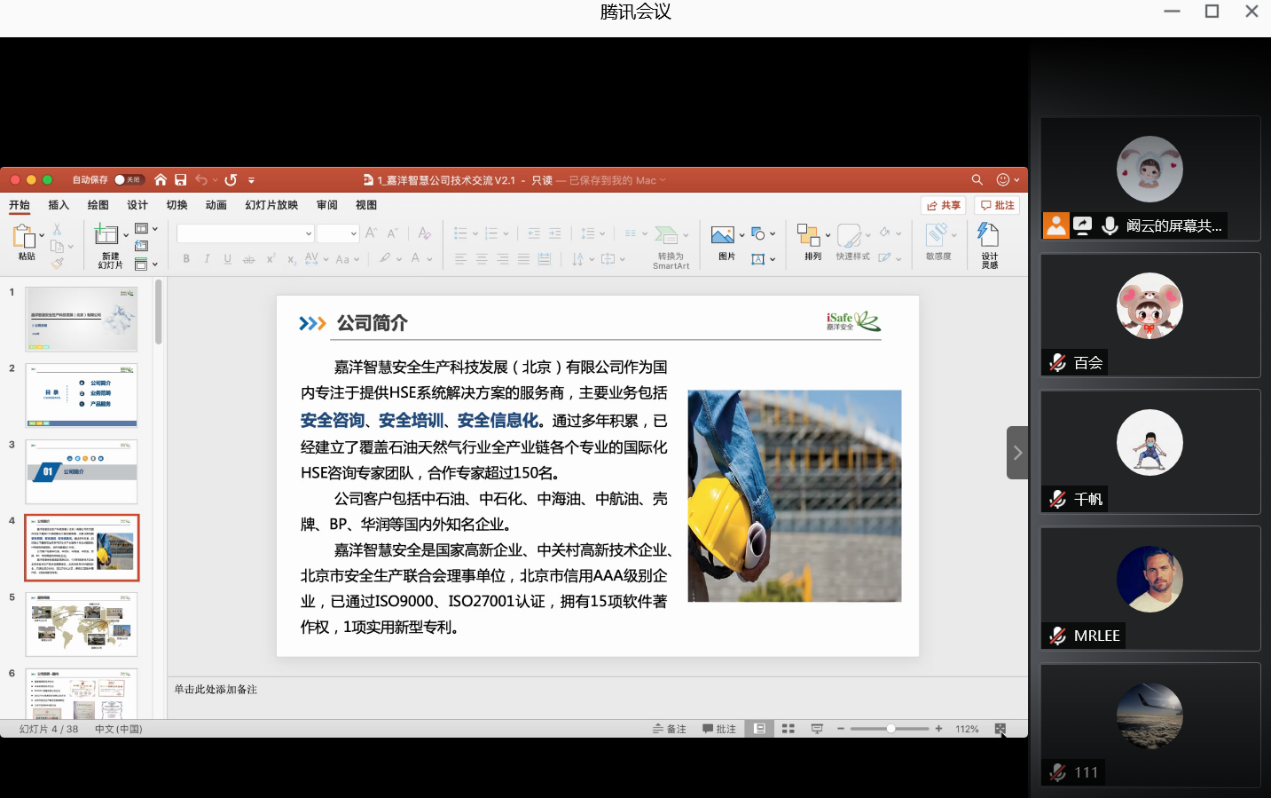
Task: Click the red 共享 (Share) button
Action: (944, 204)
